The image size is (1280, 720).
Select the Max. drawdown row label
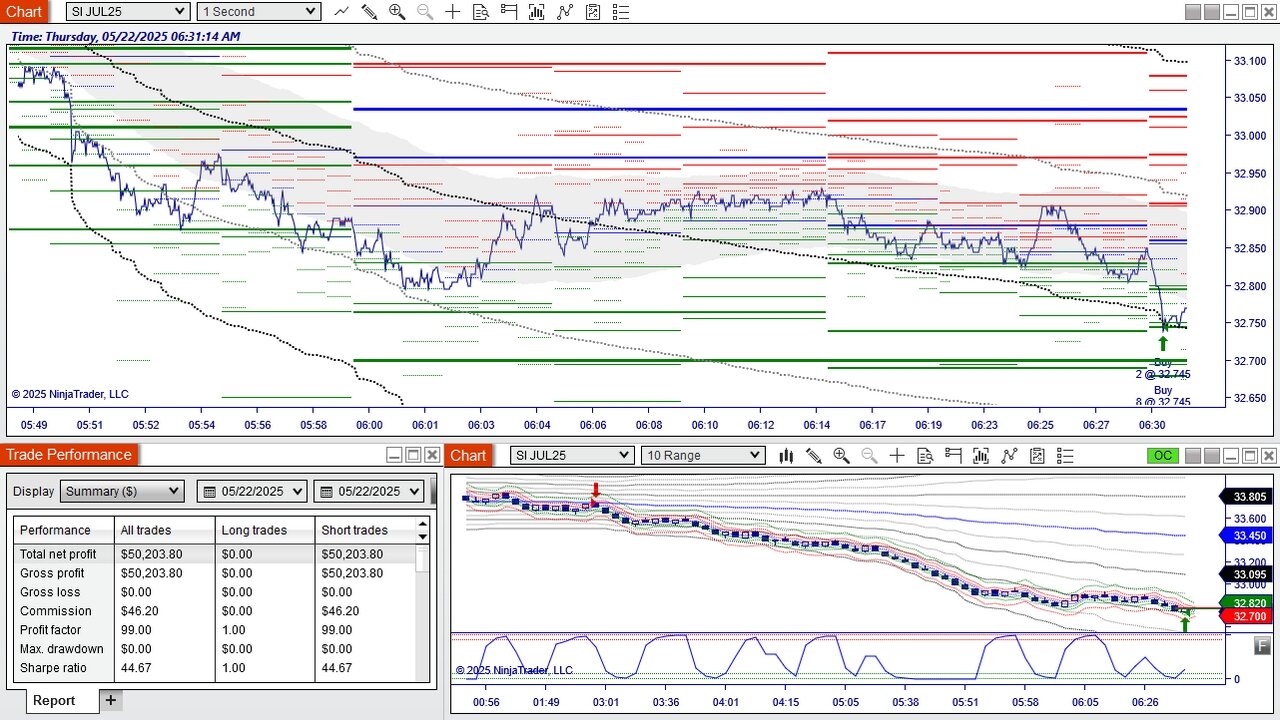point(62,649)
